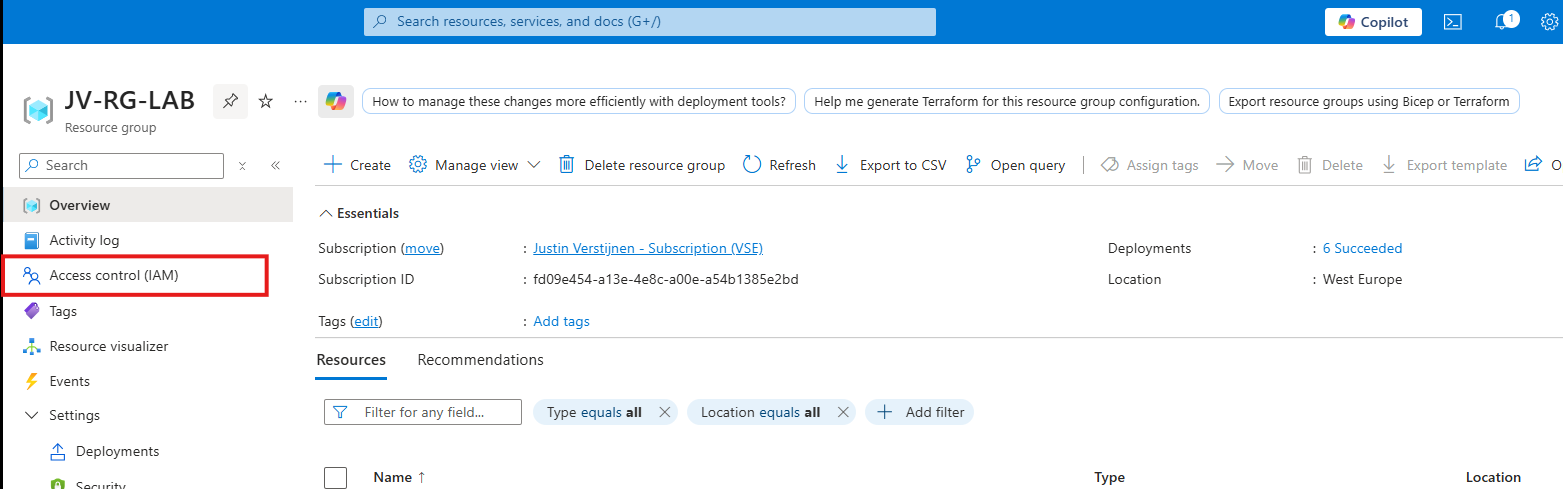Click generate Terraform suggestion
The height and width of the screenshot is (489, 1563).
1007,101
